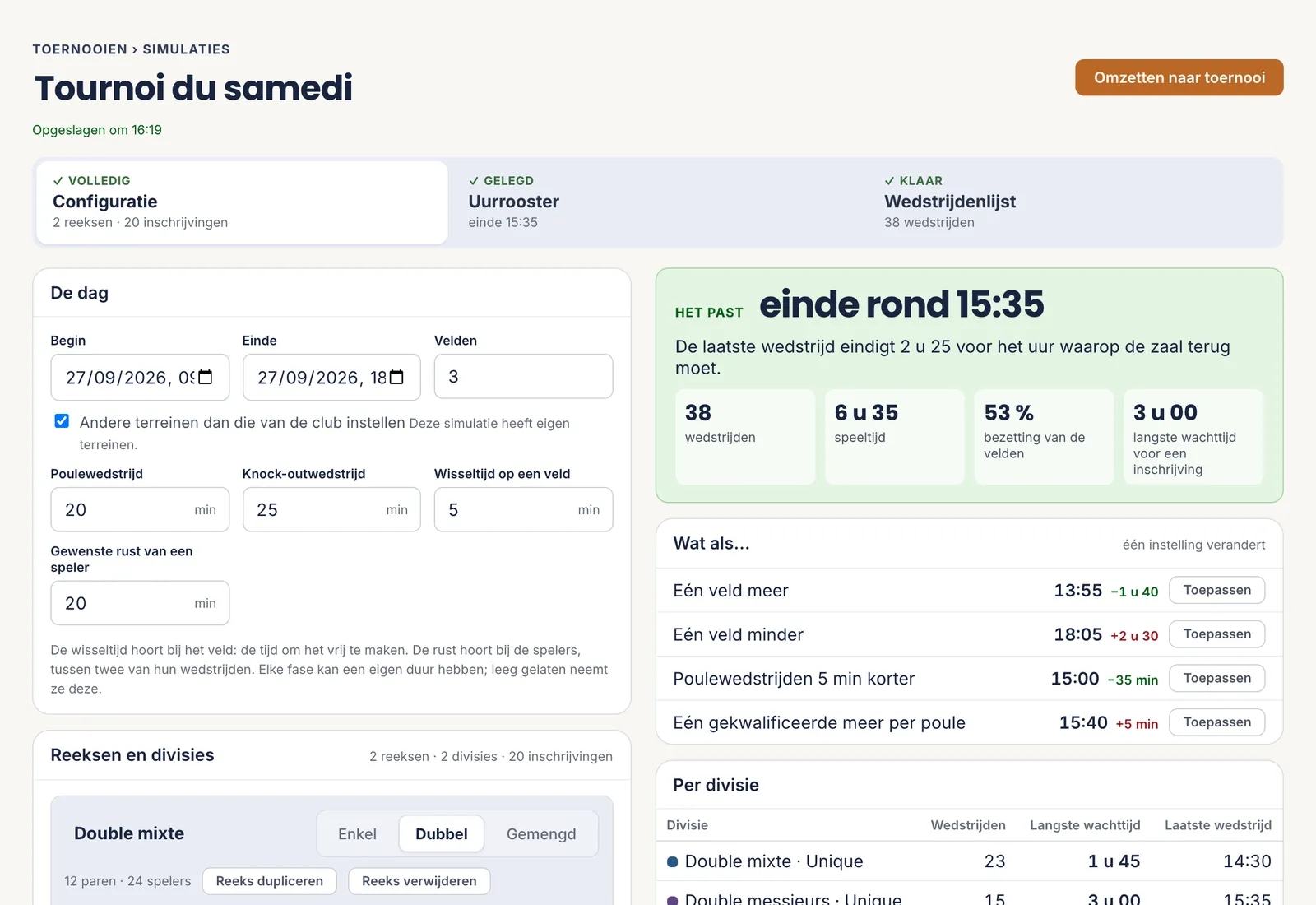This screenshot has width=1316, height=905.
Task: Click the '3 u 00 langste wachttijd' card
Action: (x=1193, y=437)
